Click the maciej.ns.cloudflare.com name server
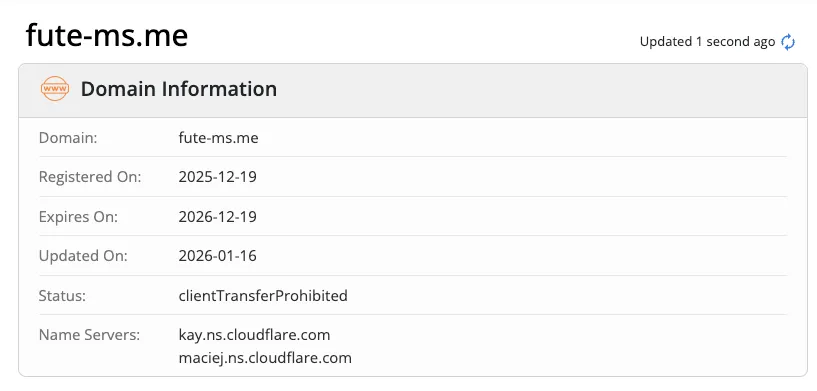The height and width of the screenshot is (391, 817). pos(265,358)
